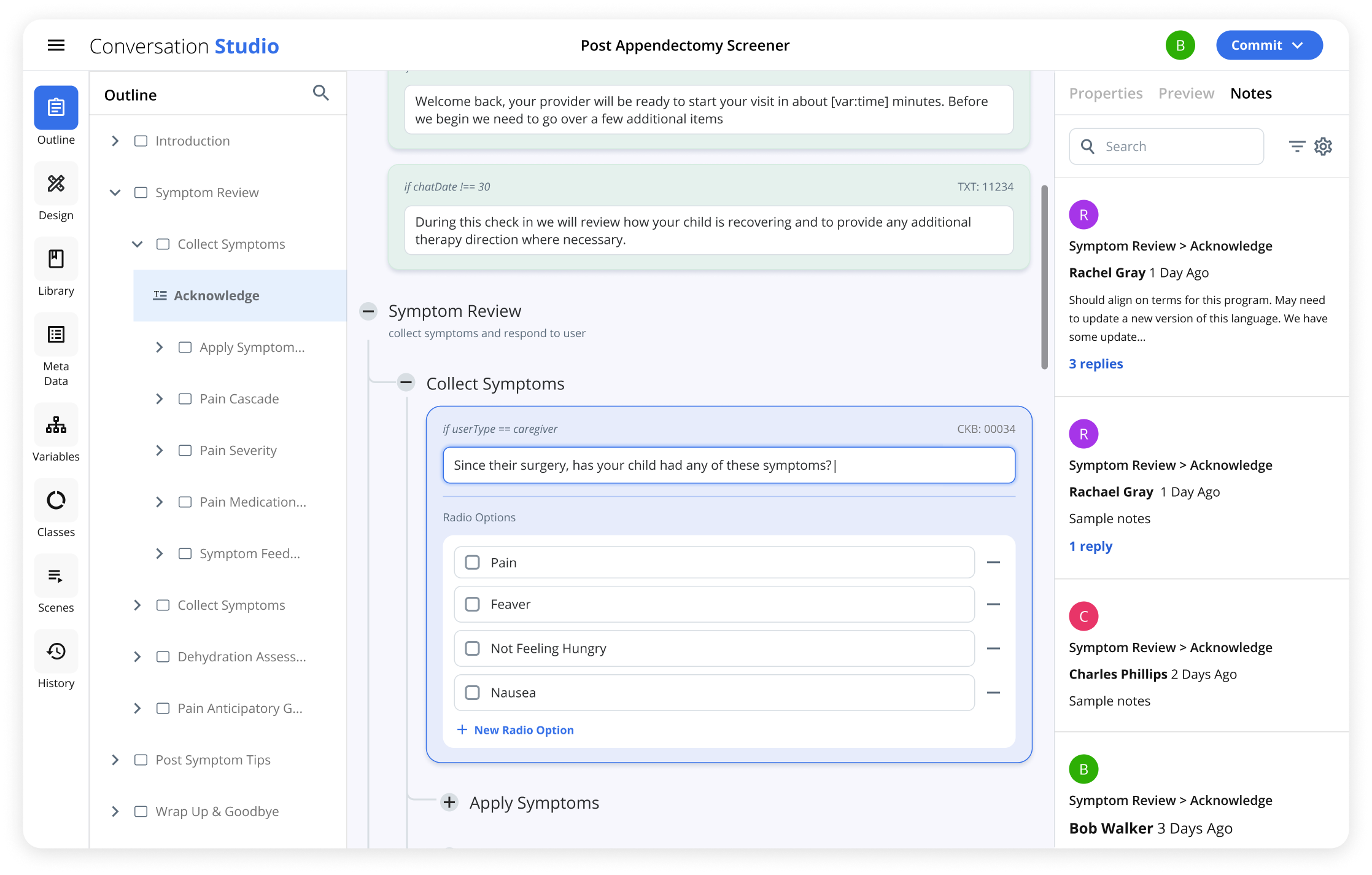1372x875 pixels.
Task: Click the Outline search magnifier icon
Action: click(320, 93)
